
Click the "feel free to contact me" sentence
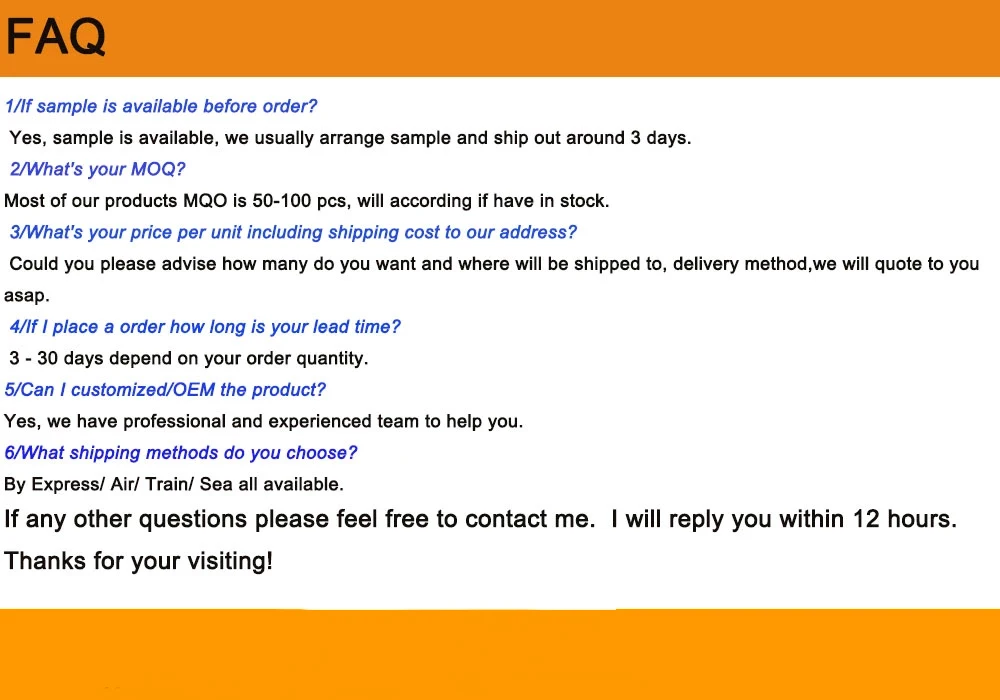pyautogui.click(x=297, y=519)
